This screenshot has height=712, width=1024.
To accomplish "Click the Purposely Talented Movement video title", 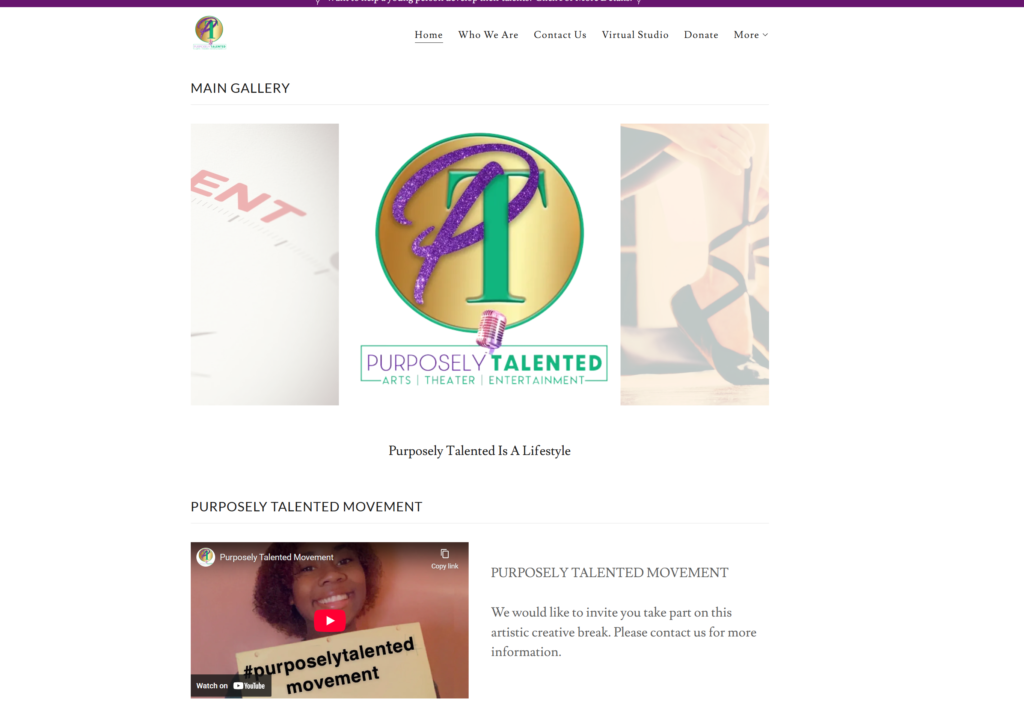I will click(x=276, y=557).
